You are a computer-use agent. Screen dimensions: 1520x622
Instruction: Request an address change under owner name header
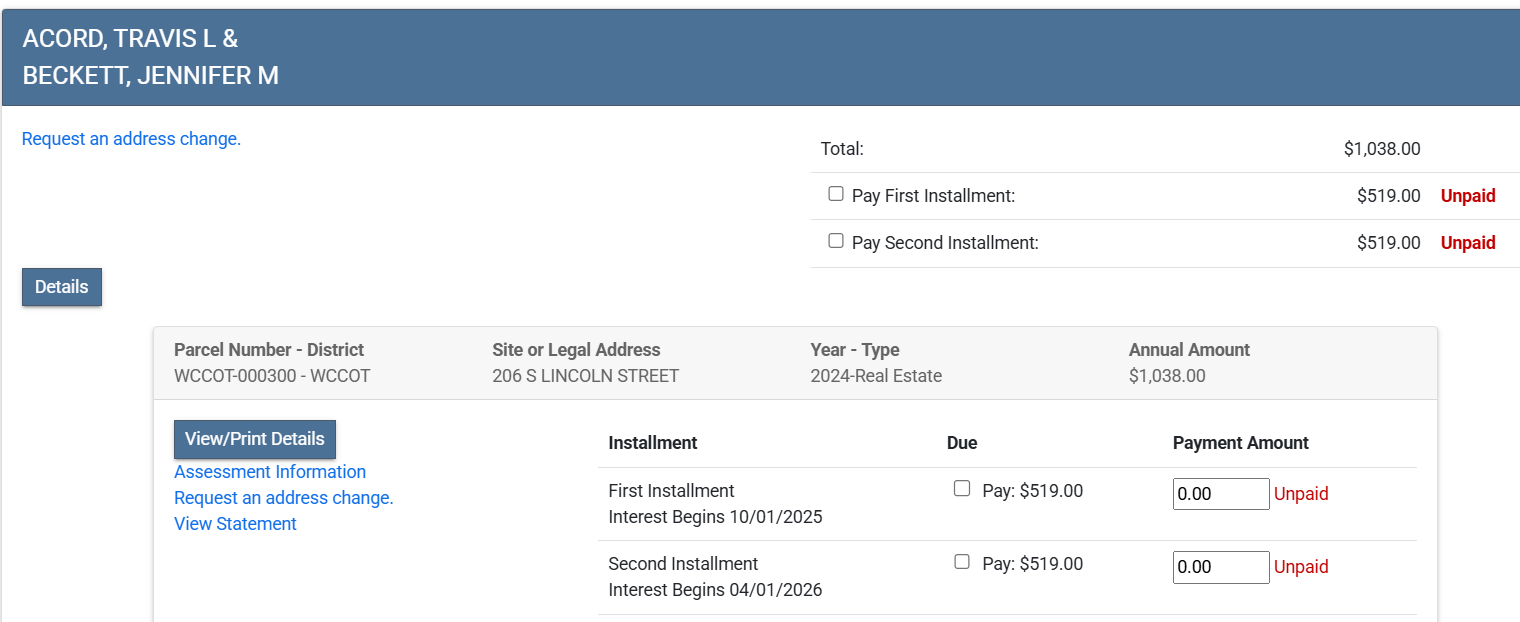(x=131, y=139)
